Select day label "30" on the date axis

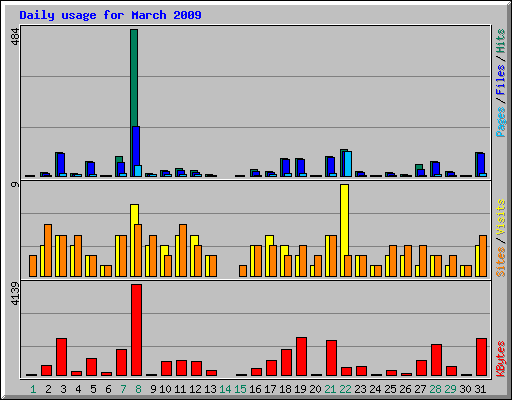[x=465, y=389]
